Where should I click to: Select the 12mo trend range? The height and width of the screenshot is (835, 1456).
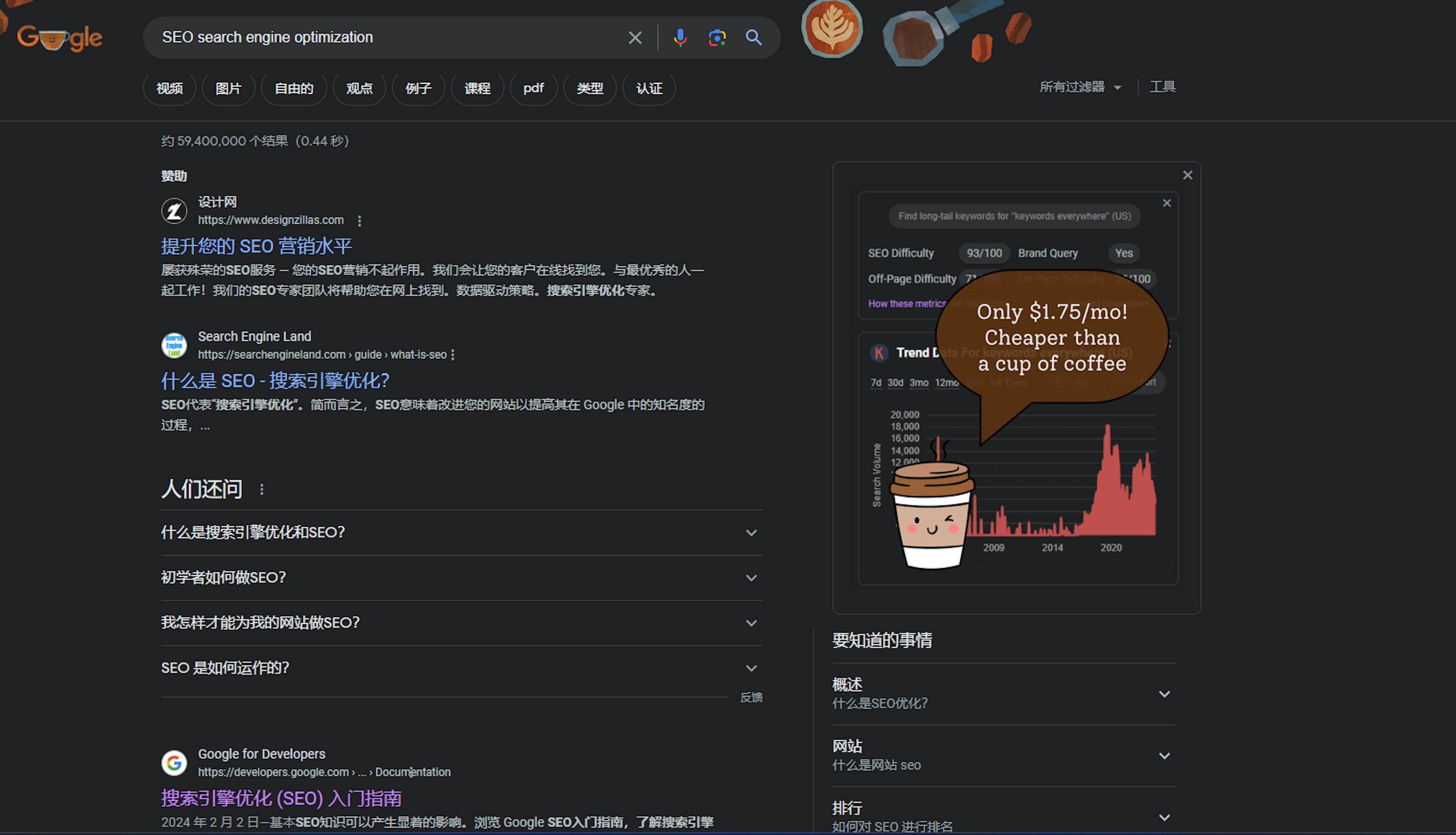coord(946,383)
